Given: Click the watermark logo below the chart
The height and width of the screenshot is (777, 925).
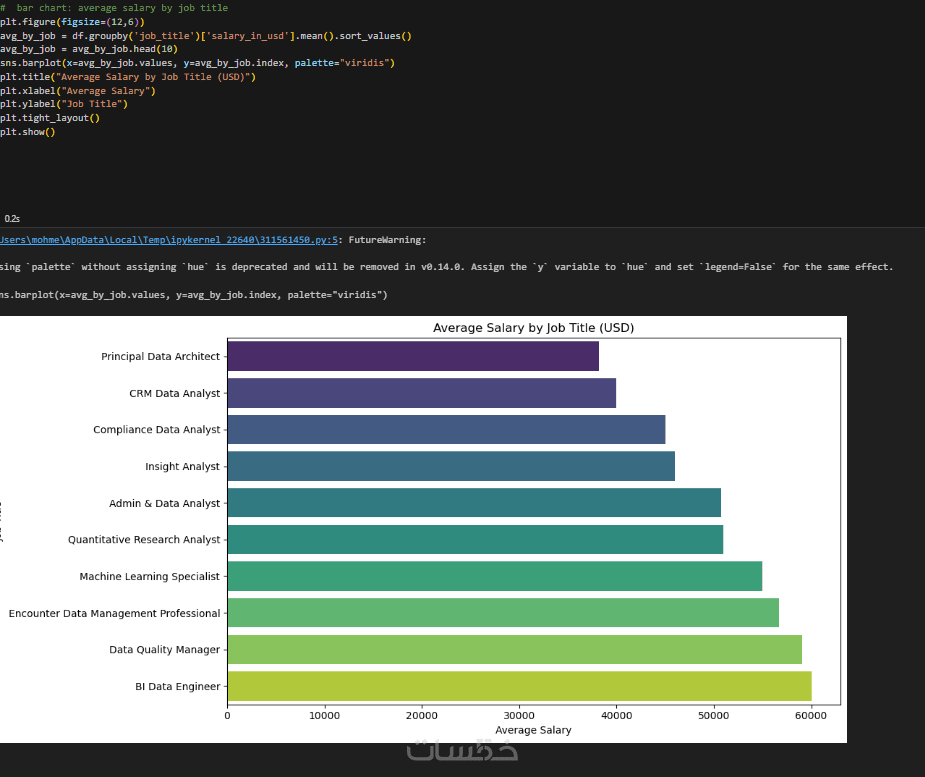Looking at the screenshot, I should pyautogui.click(x=462, y=751).
